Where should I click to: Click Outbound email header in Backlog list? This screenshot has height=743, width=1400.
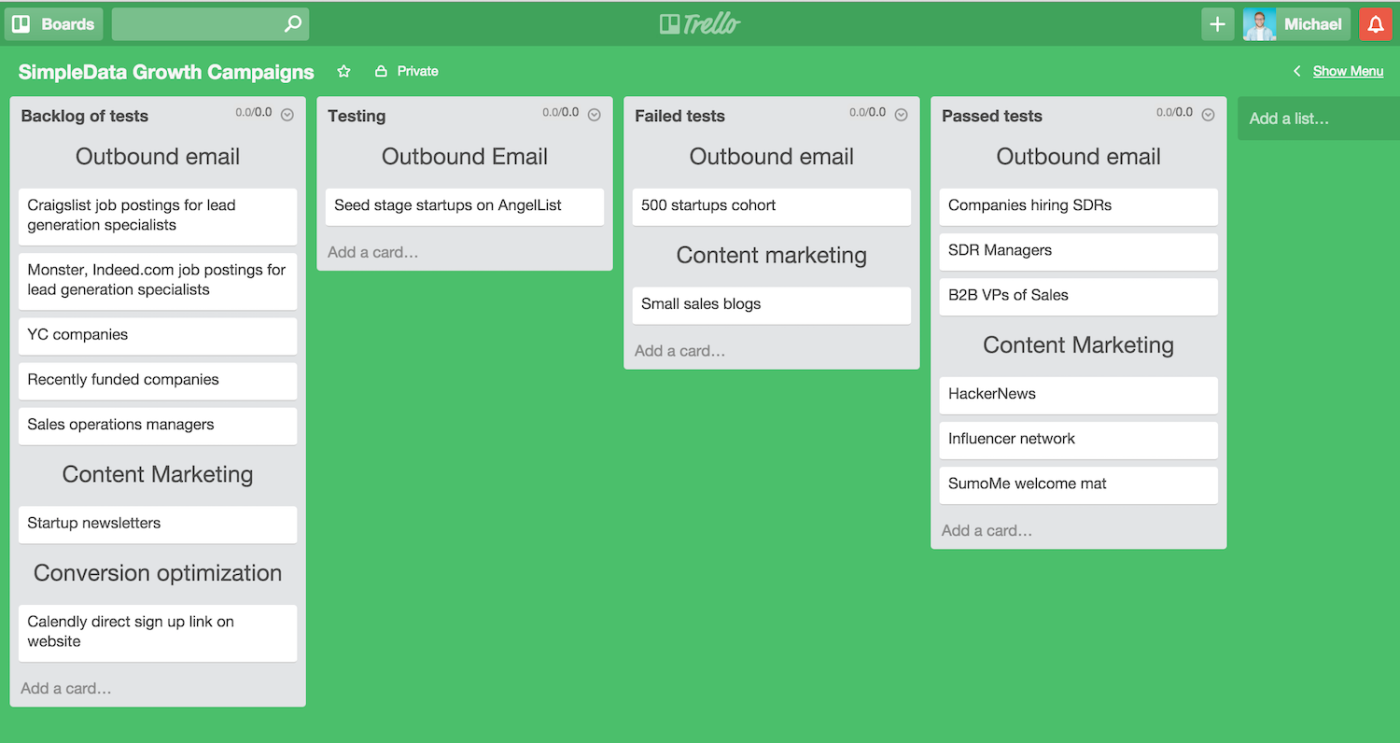click(x=158, y=156)
